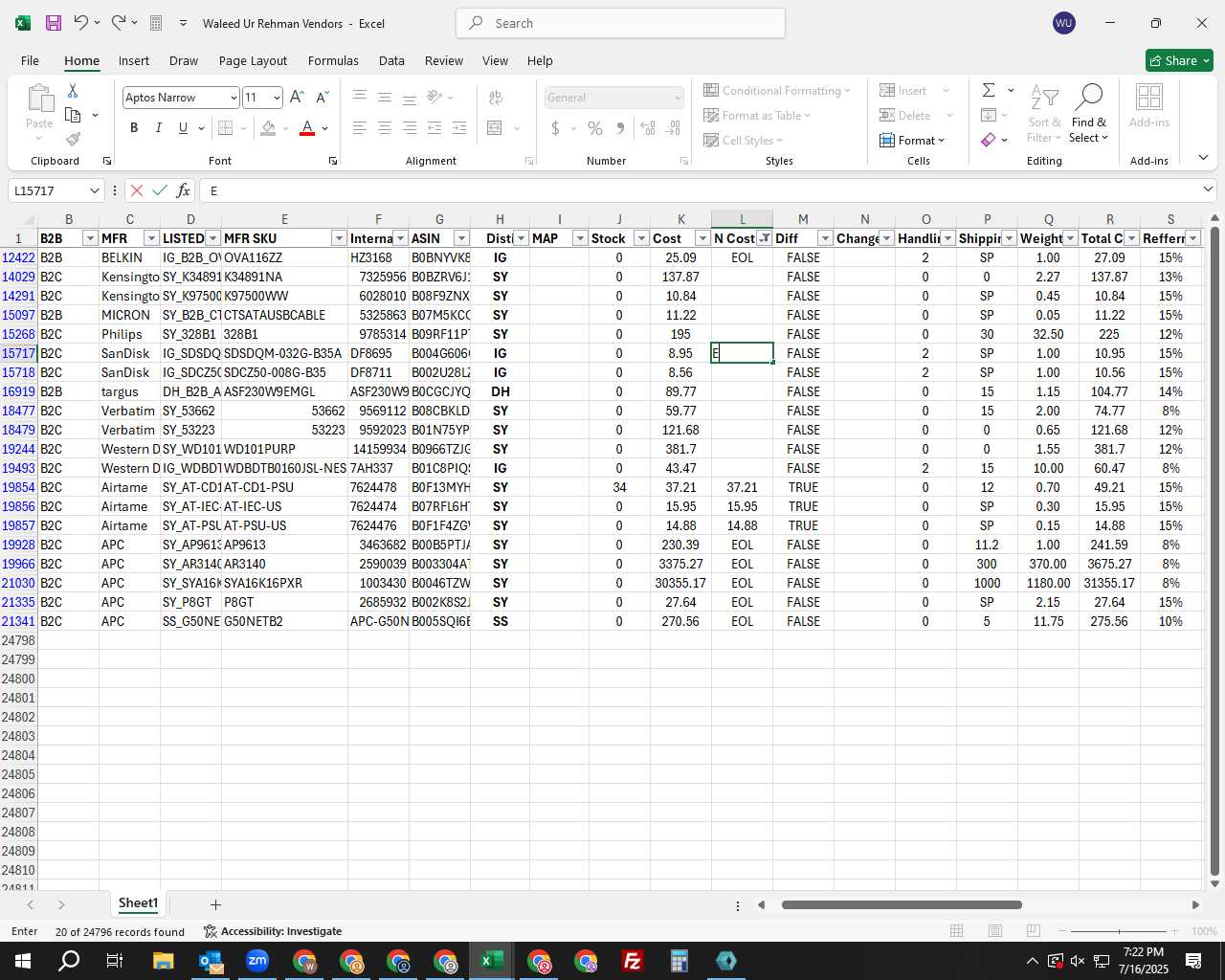The image size is (1225, 980).
Task: Click the Sort & Filter icon
Action: (x=1044, y=113)
